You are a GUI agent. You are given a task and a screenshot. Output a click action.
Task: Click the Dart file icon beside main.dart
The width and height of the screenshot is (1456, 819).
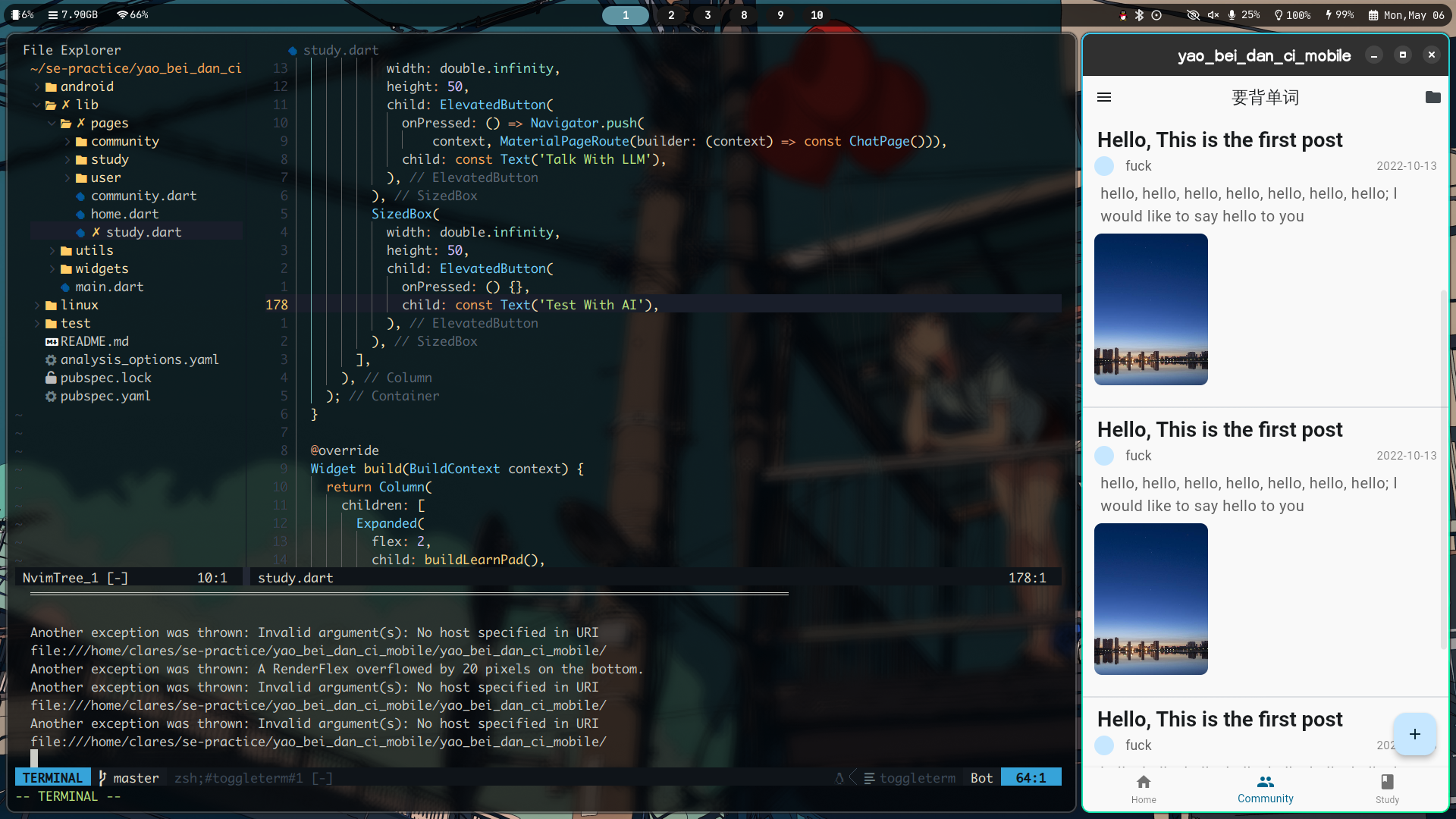tap(65, 287)
